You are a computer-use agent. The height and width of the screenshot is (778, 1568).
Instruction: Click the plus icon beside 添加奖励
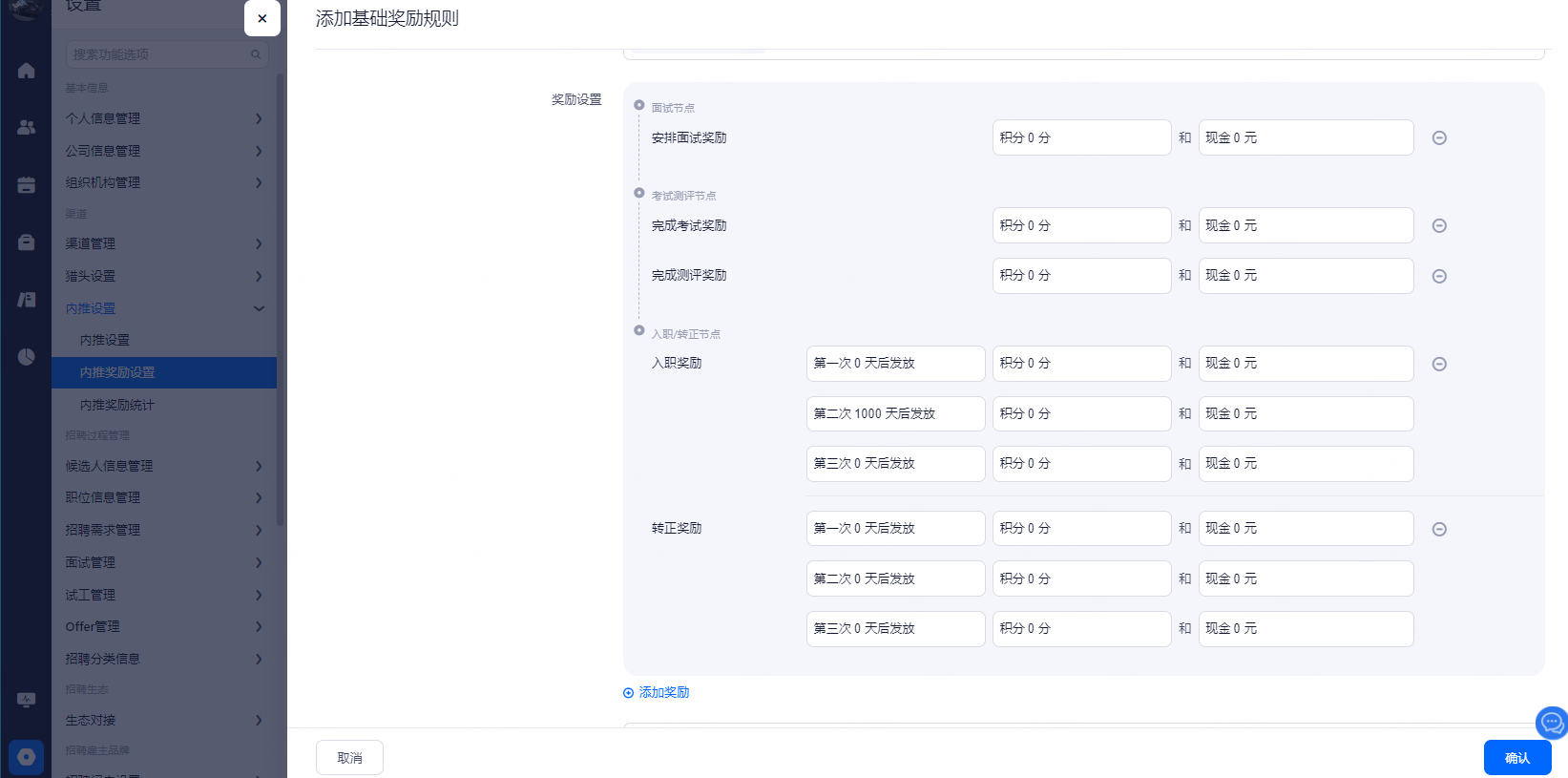(x=628, y=693)
